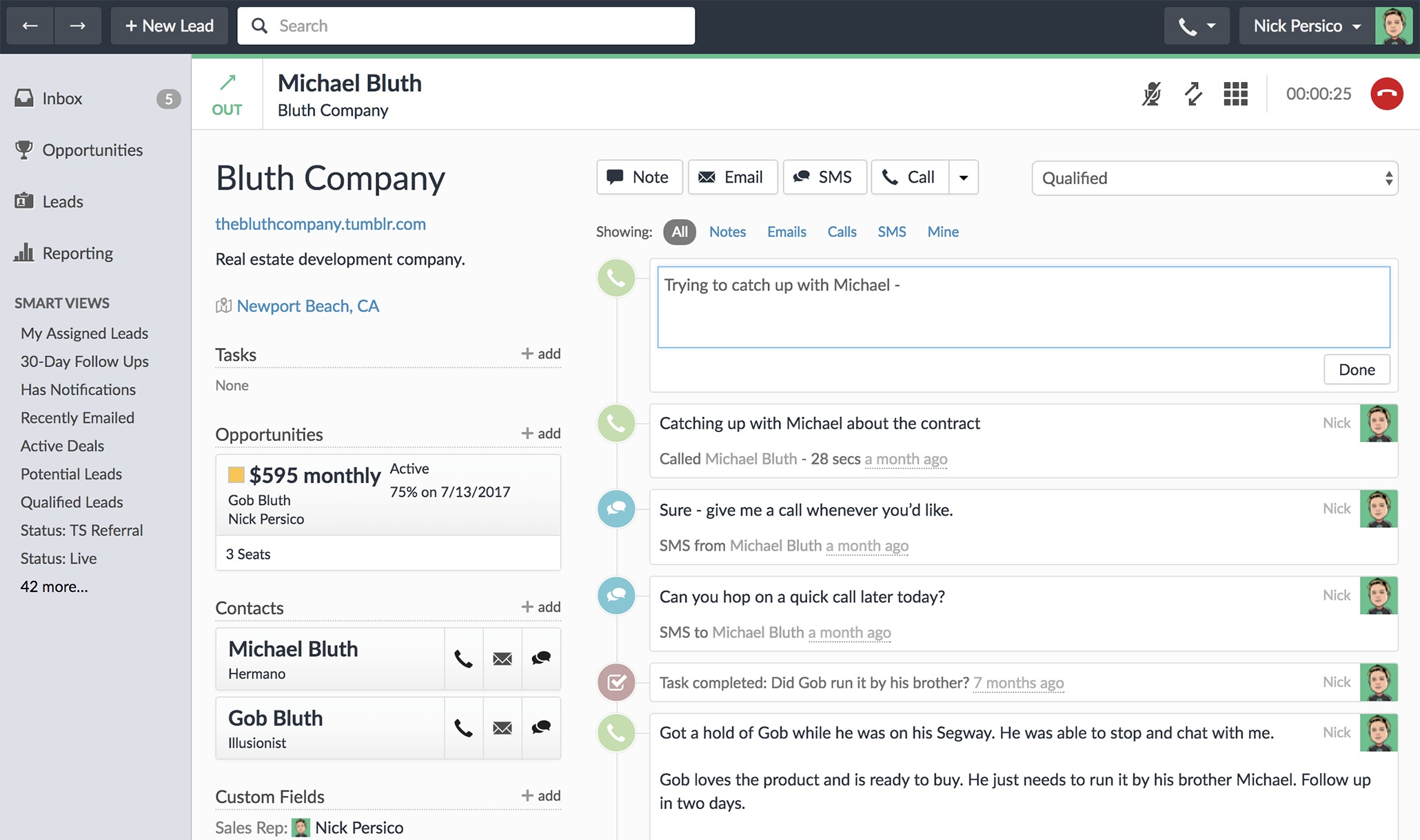Mute the microphone on the active call

coord(1151,94)
